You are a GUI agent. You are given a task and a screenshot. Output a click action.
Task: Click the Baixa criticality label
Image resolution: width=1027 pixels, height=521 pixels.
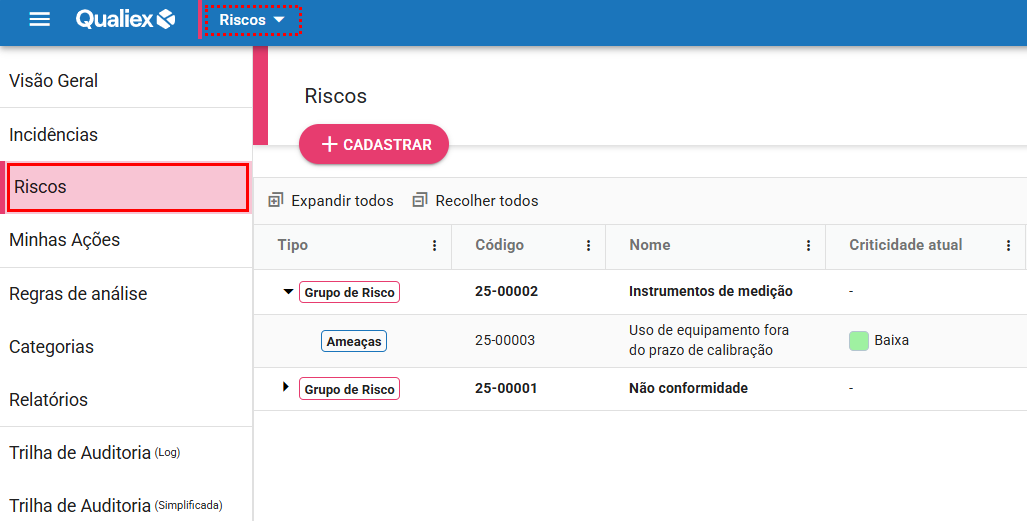pyautogui.click(x=891, y=340)
